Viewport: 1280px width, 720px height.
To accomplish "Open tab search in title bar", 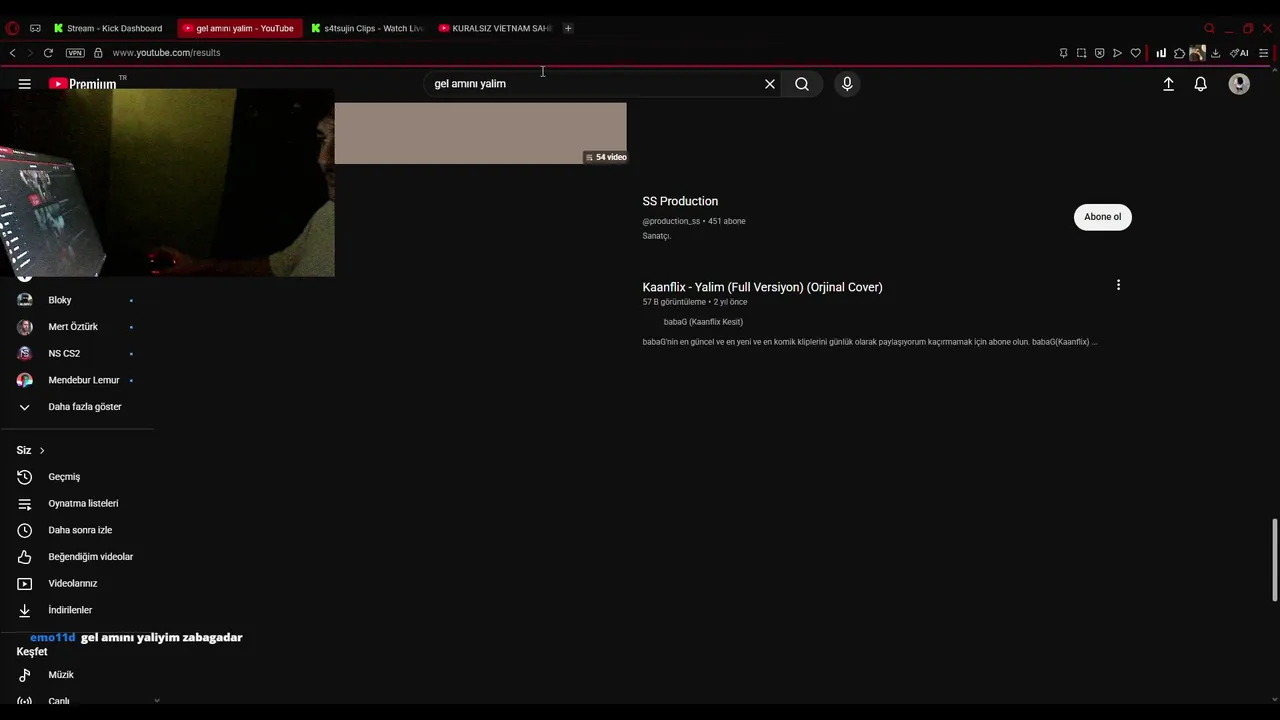I will pos(1209,28).
